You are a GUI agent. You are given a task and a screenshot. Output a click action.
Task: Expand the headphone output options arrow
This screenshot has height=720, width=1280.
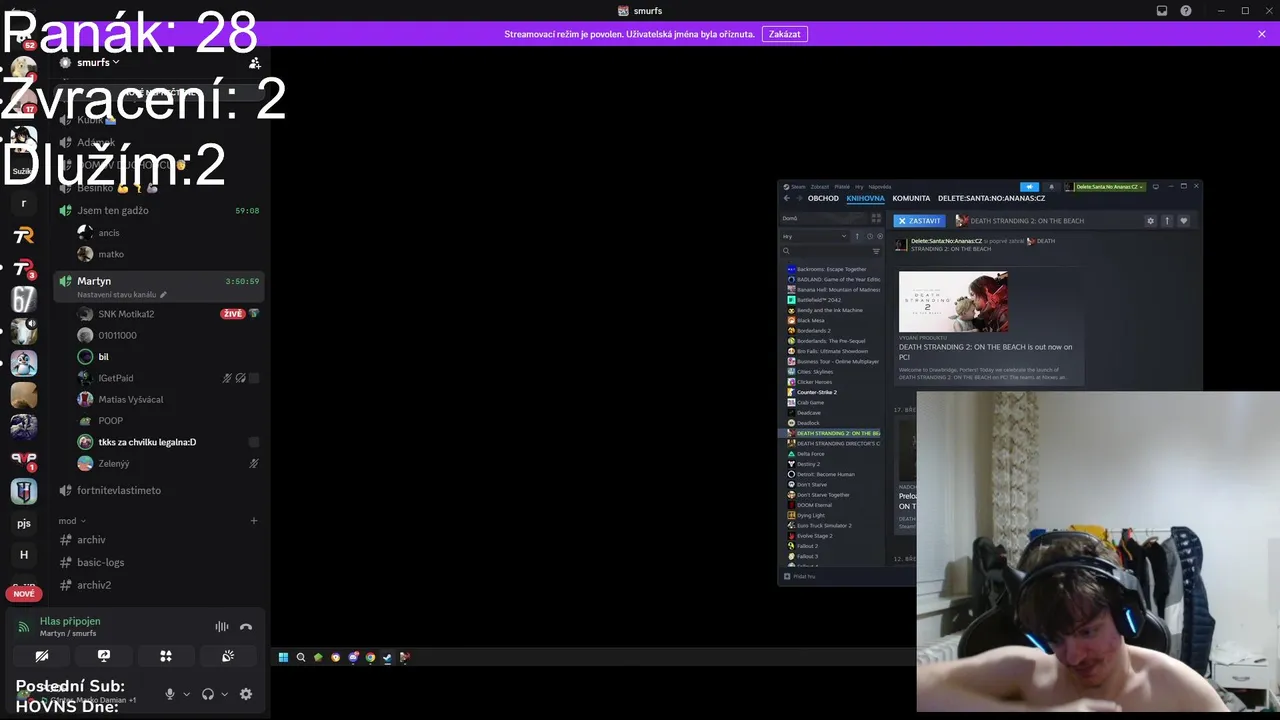click(x=224, y=694)
